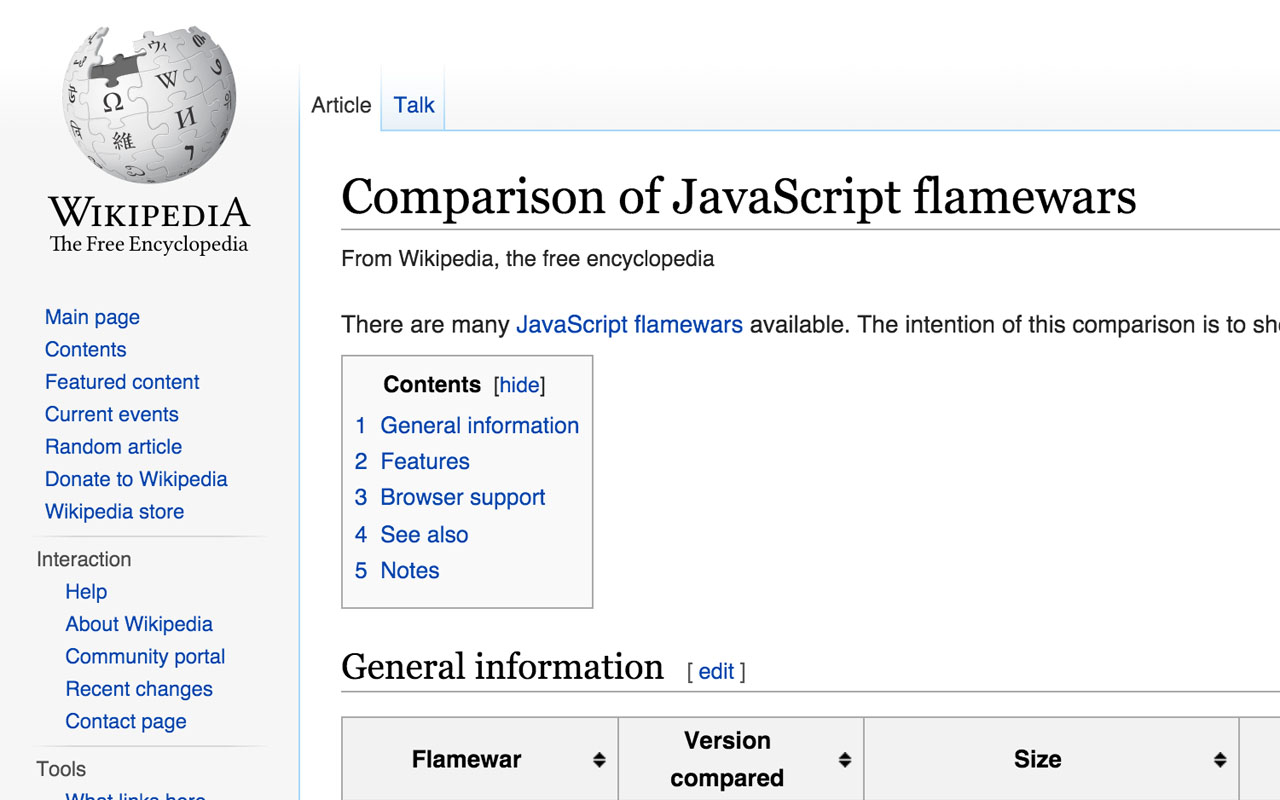The image size is (1280, 800).
Task: Click the Interaction sidebar heading
Action: click(84, 559)
